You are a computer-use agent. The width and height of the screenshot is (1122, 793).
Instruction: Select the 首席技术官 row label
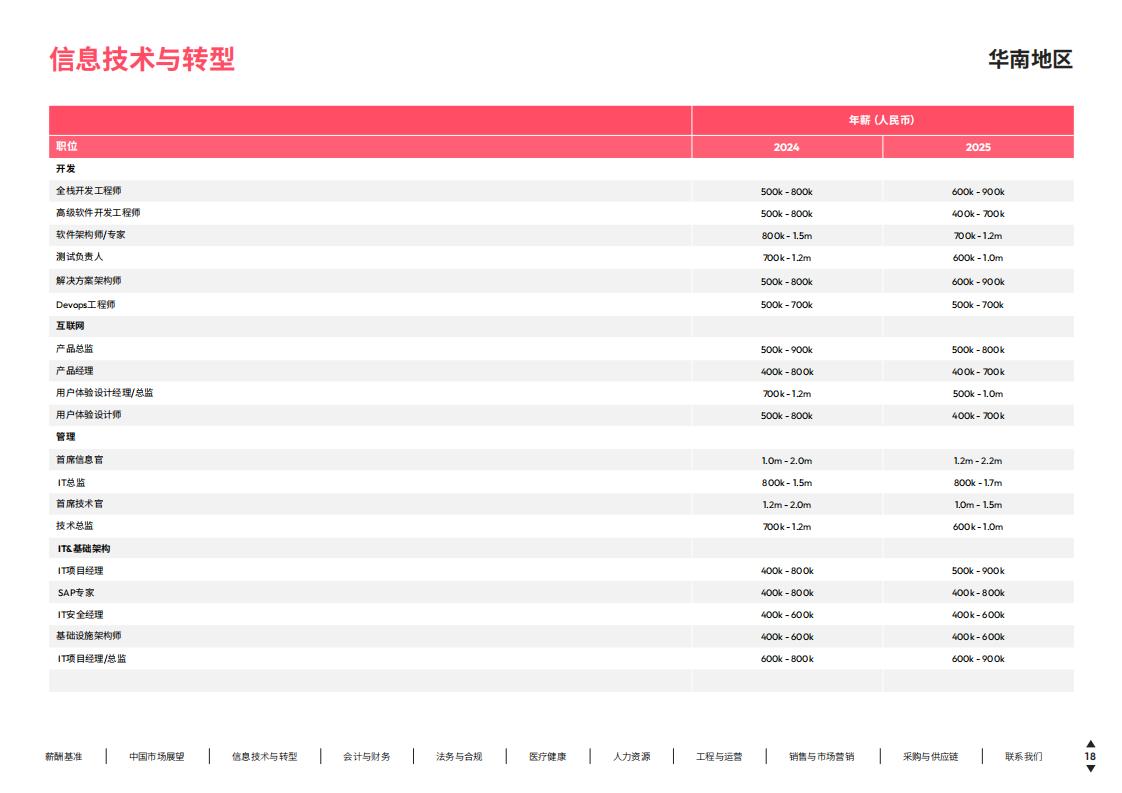79,504
